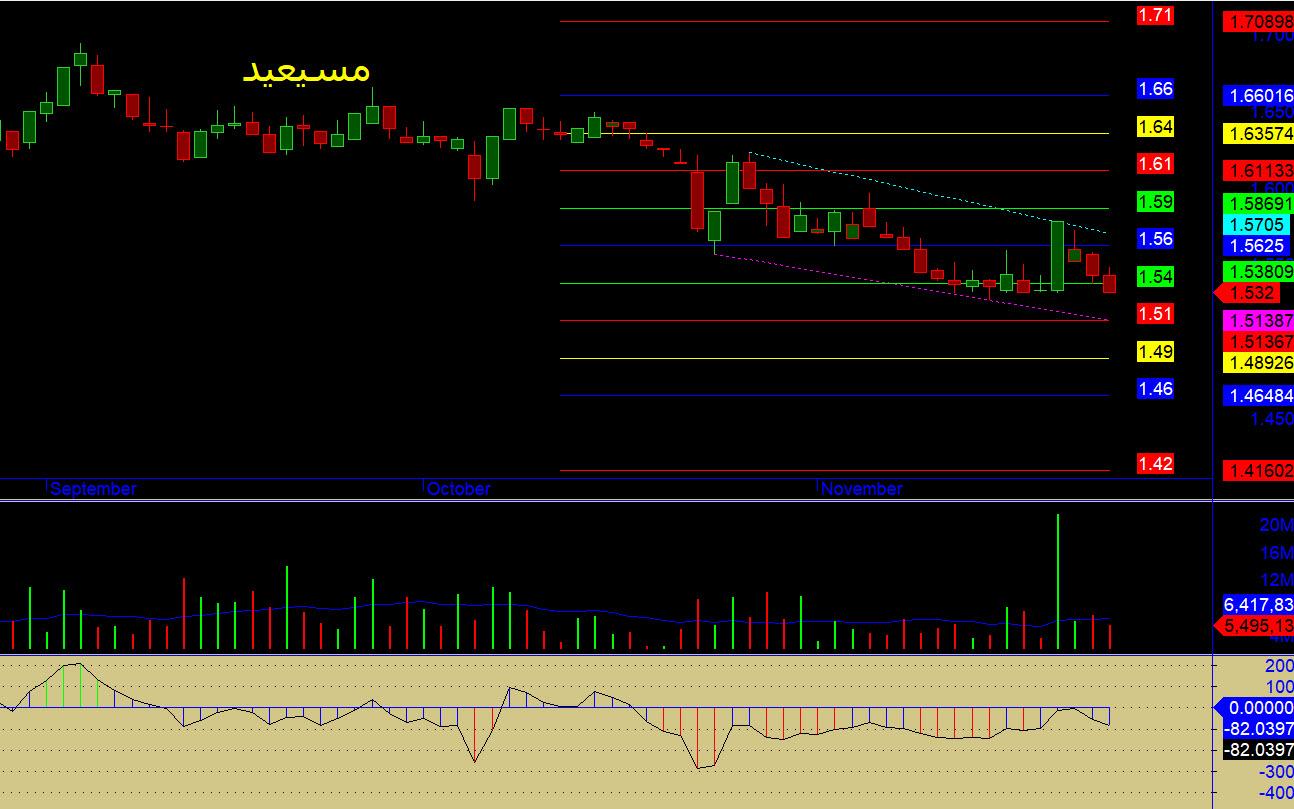The width and height of the screenshot is (1294, 809).
Task: Click the 1.450 price scale value
Action: pyautogui.click(x=1272, y=419)
